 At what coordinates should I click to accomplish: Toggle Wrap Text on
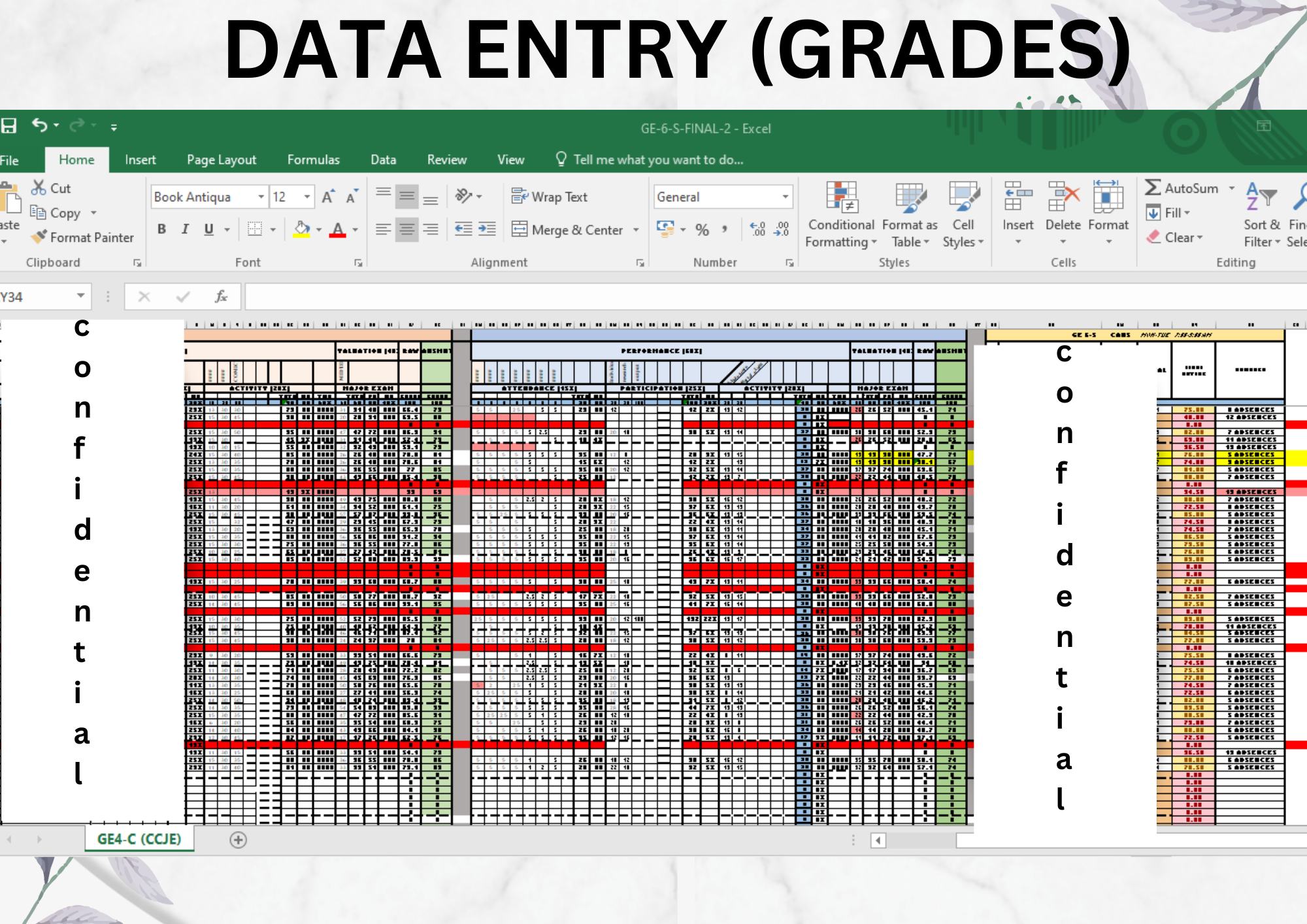pos(549,197)
